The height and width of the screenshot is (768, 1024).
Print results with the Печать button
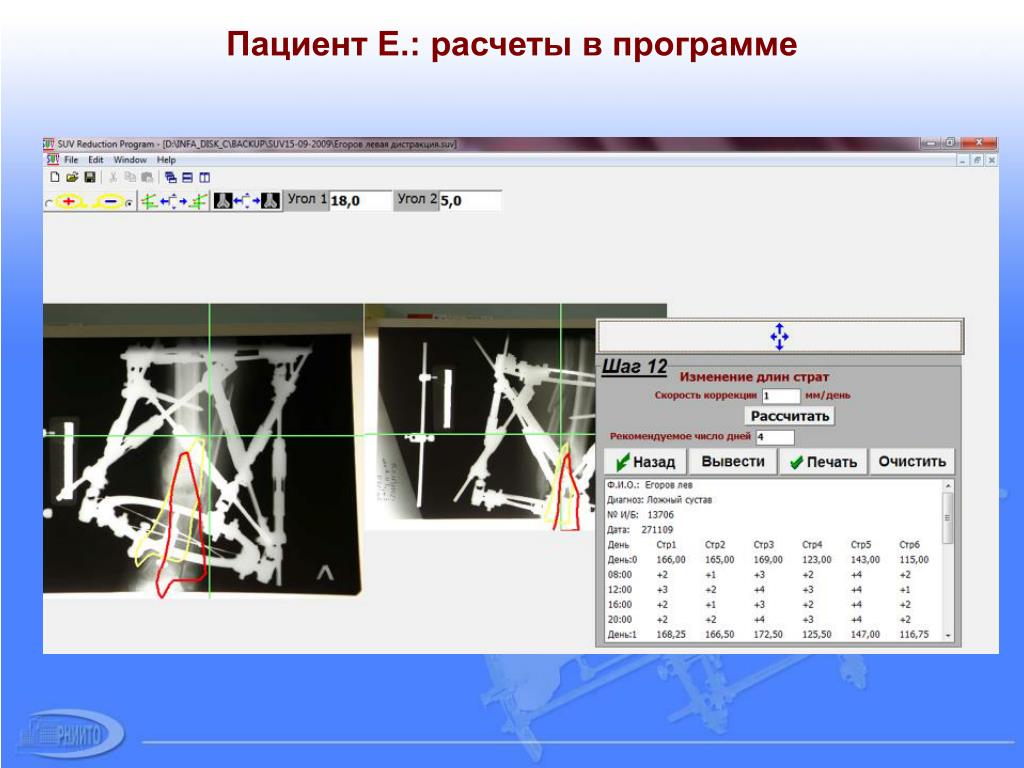click(x=822, y=462)
